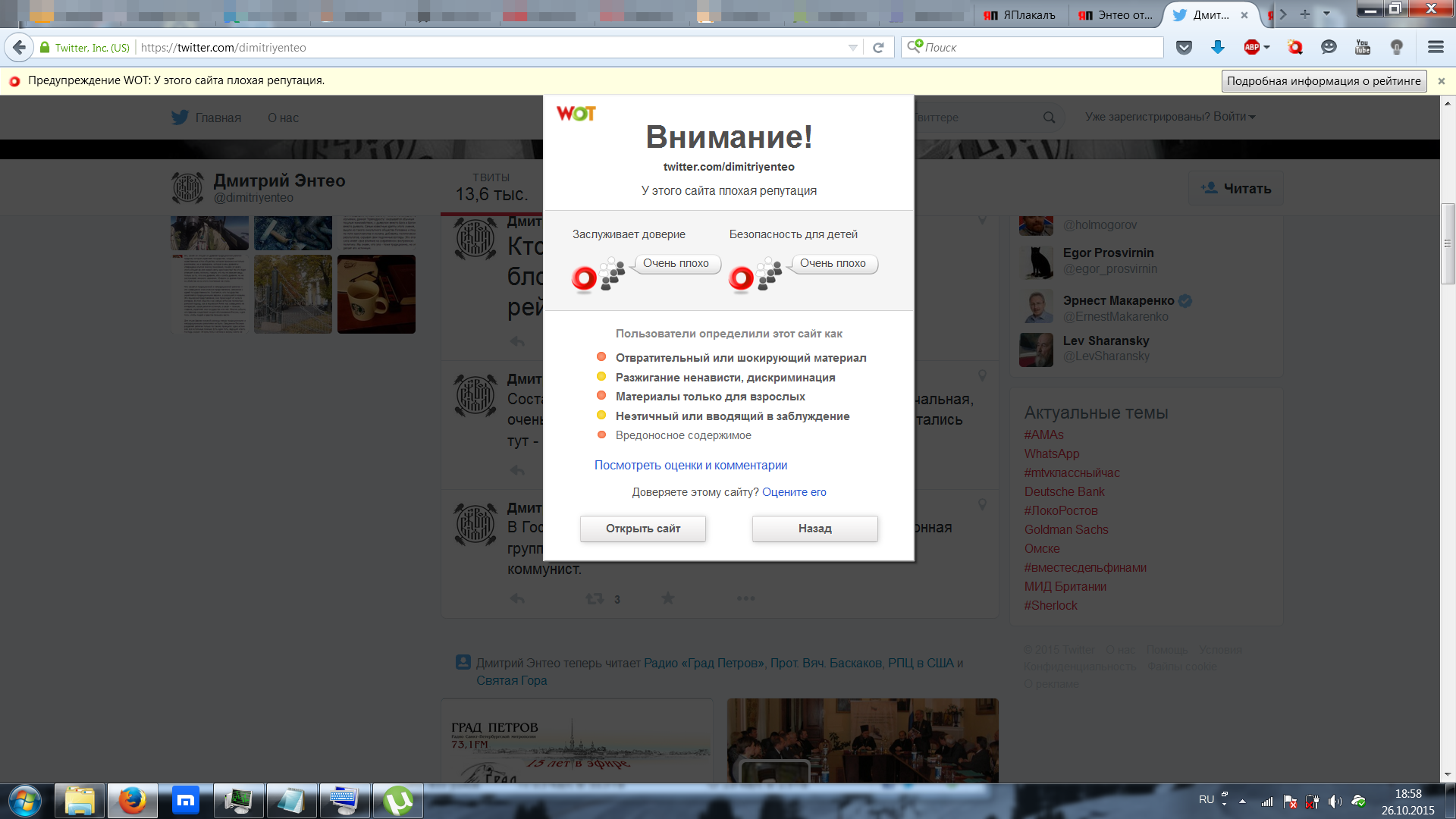Click the YouTube toolbar icon
Image resolution: width=1456 pixels, height=819 pixels.
point(1363,48)
